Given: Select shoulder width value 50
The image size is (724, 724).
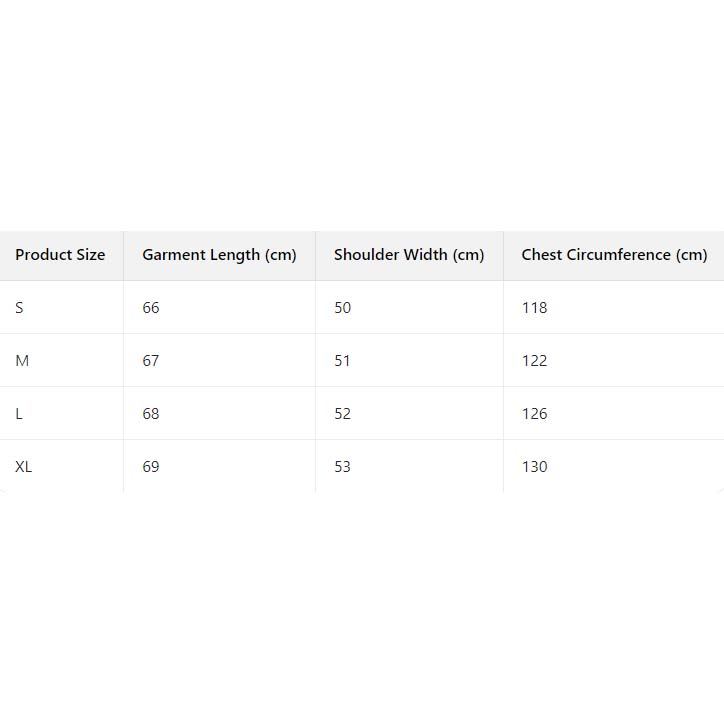Looking at the screenshot, I should click(x=343, y=308).
